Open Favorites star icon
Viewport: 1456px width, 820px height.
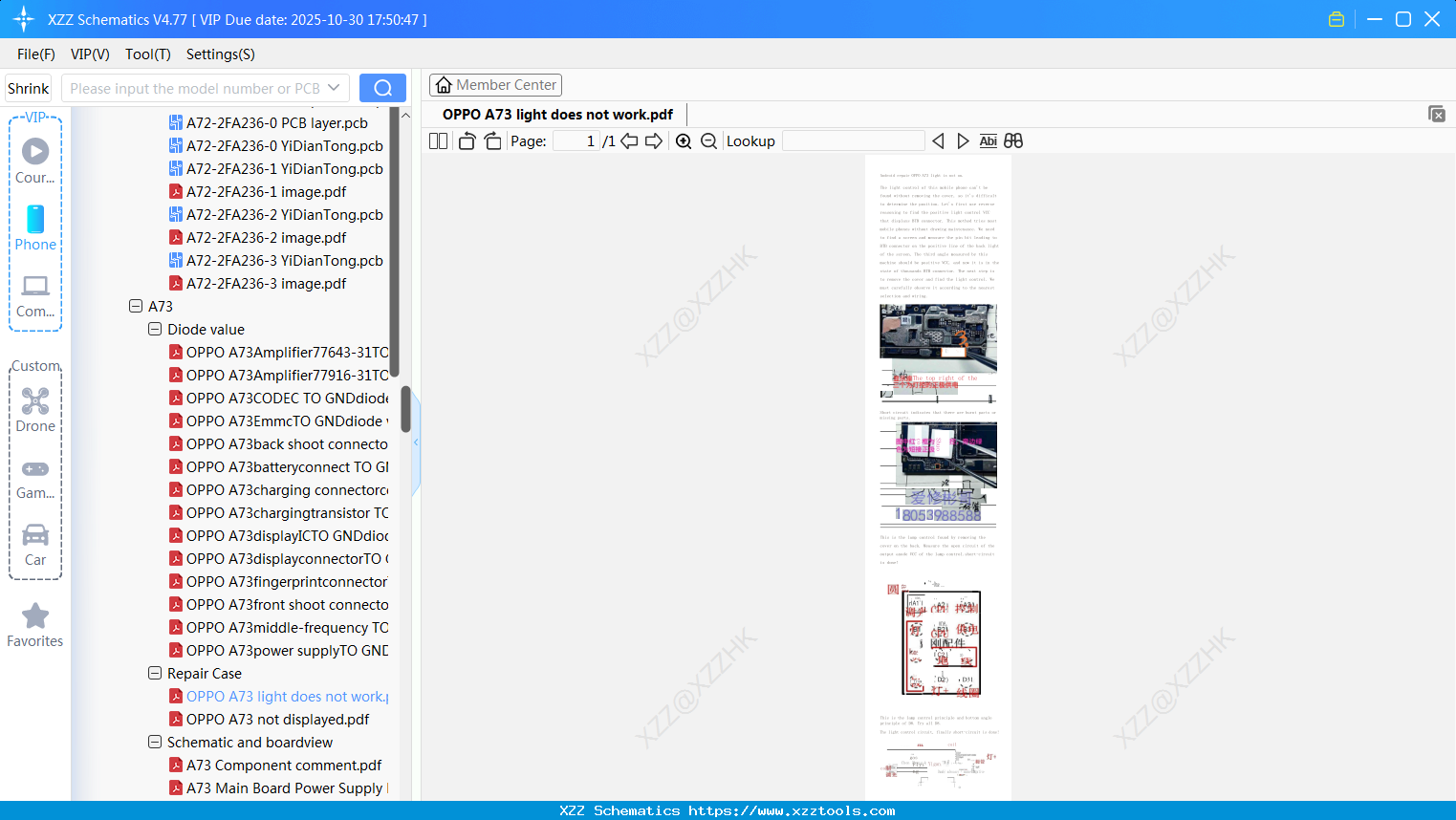pyautogui.click(x=35, y=625)
